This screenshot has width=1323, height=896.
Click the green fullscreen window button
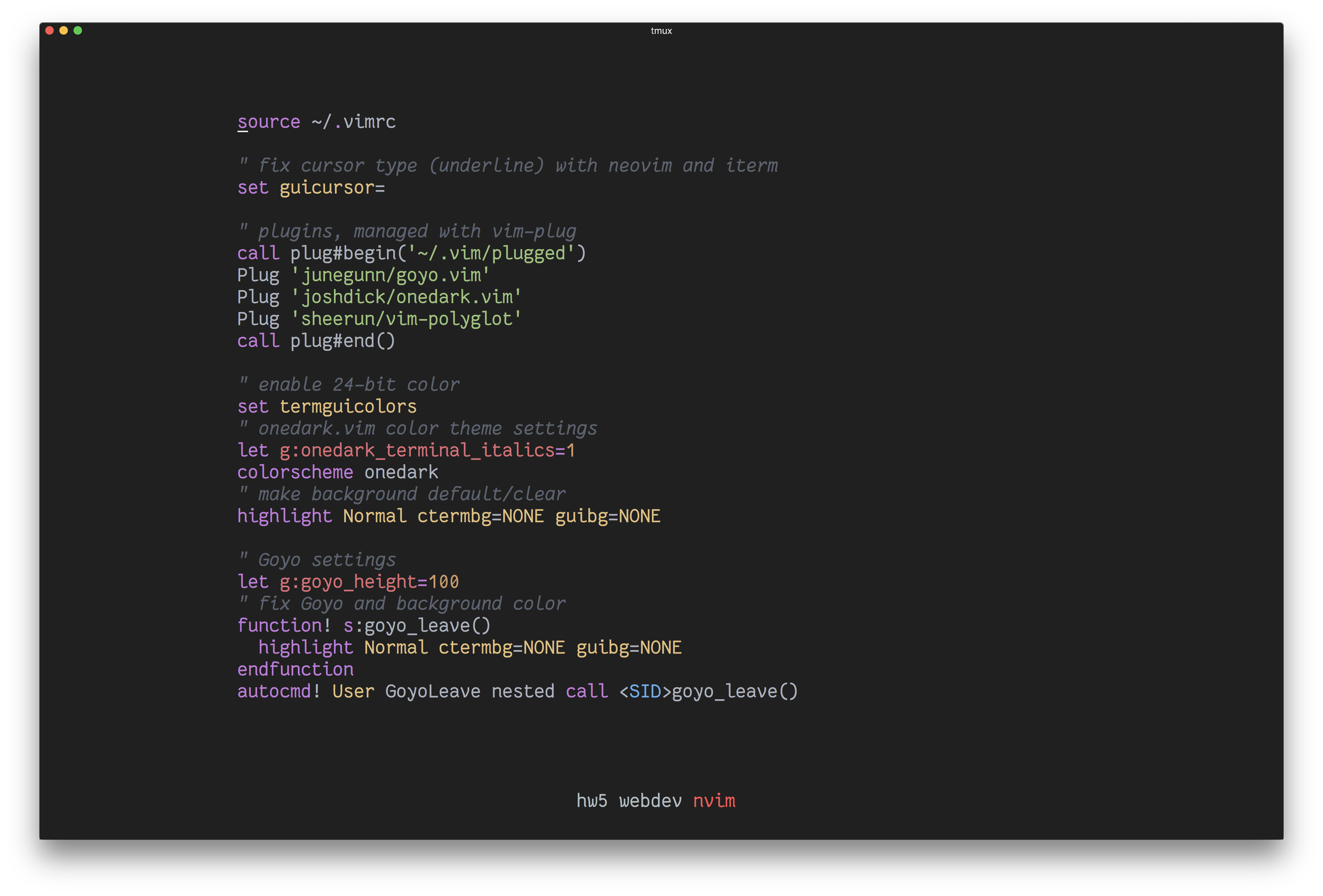click(x=78, y=30)
